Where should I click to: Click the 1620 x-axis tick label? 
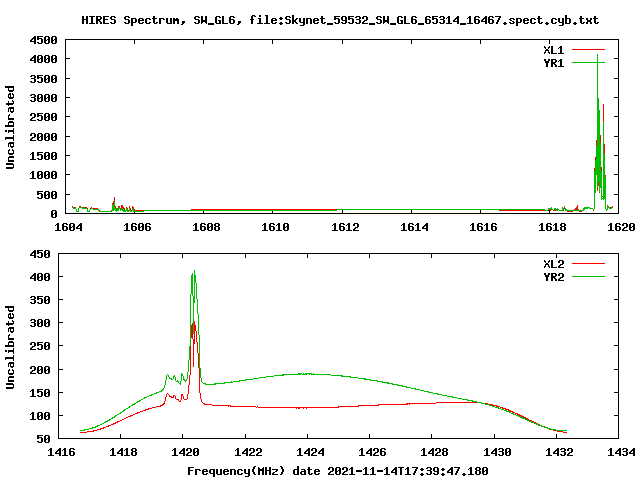tap(621, 227)
